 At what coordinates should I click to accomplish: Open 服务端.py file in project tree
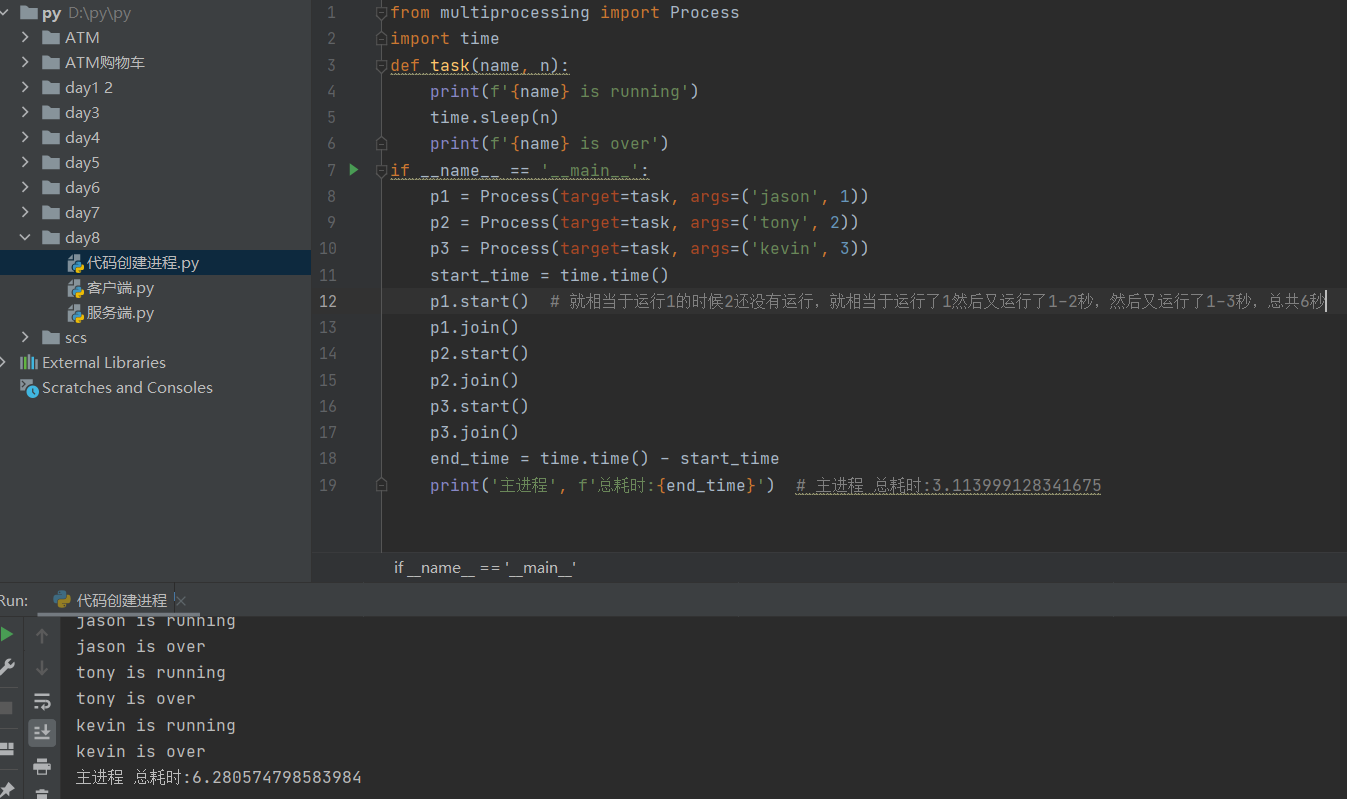tap(120, 313)
